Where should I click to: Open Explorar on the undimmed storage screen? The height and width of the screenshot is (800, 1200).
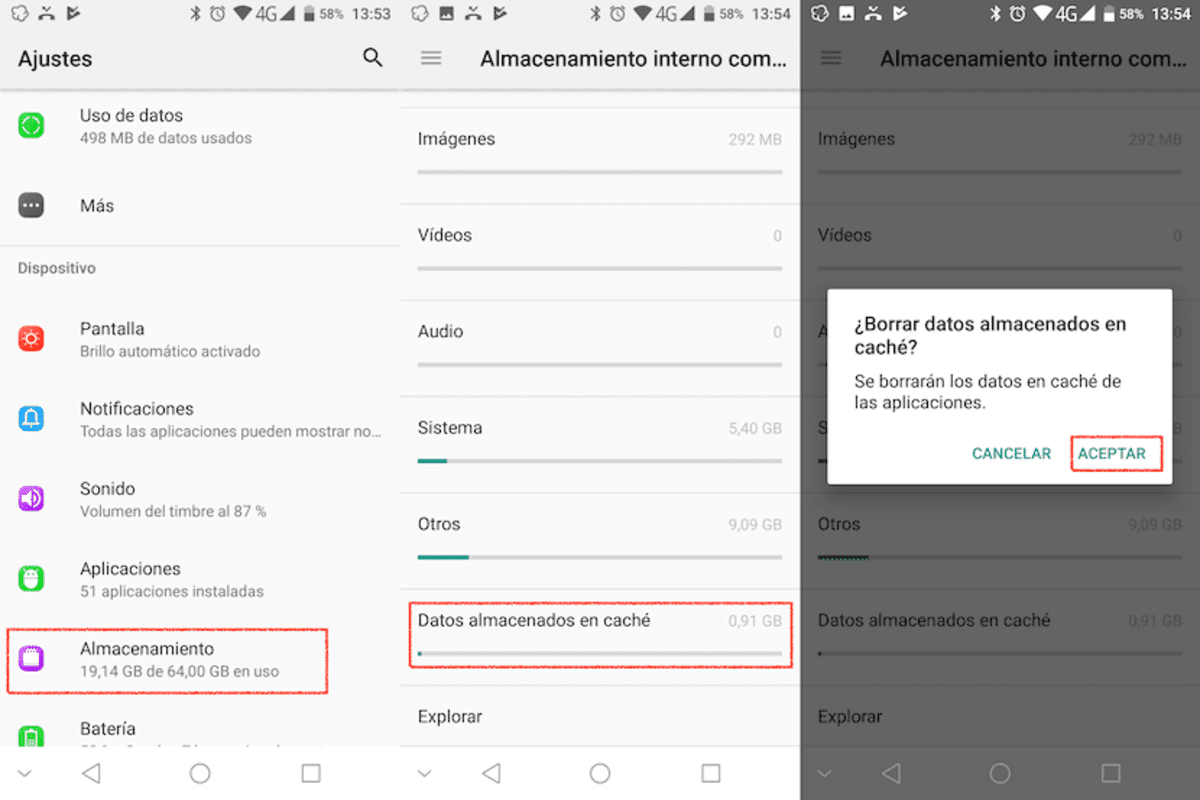[450, 716]
